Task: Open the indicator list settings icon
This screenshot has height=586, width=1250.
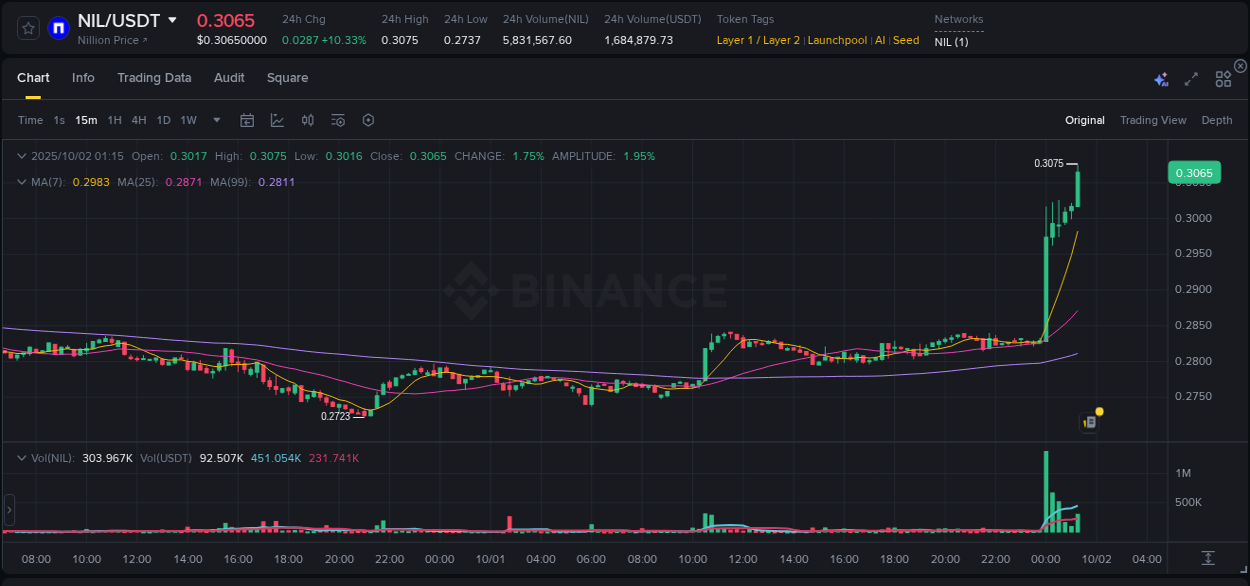Action: point(338,120)
